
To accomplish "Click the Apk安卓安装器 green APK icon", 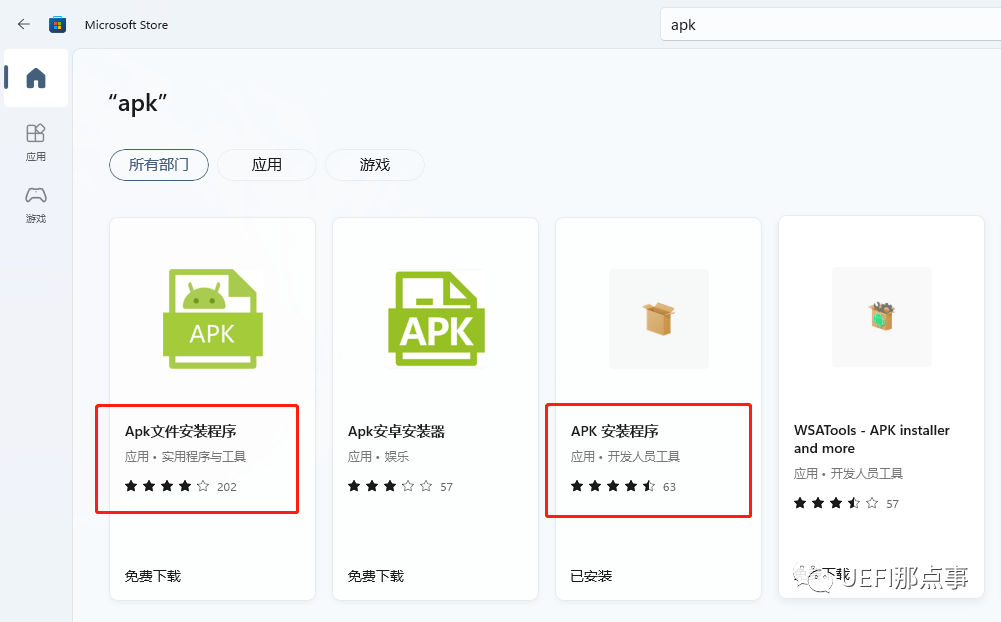I will 435,319.
